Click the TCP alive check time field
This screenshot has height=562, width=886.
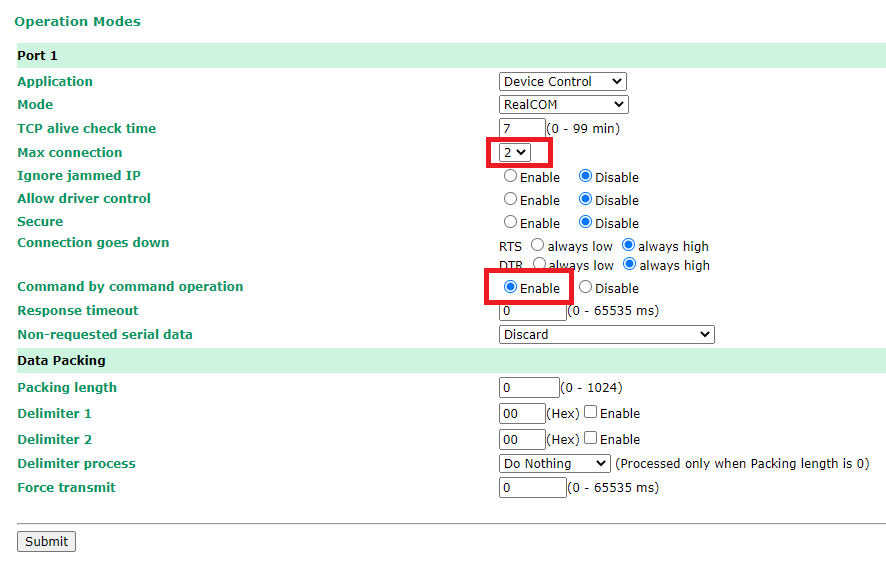522,128
